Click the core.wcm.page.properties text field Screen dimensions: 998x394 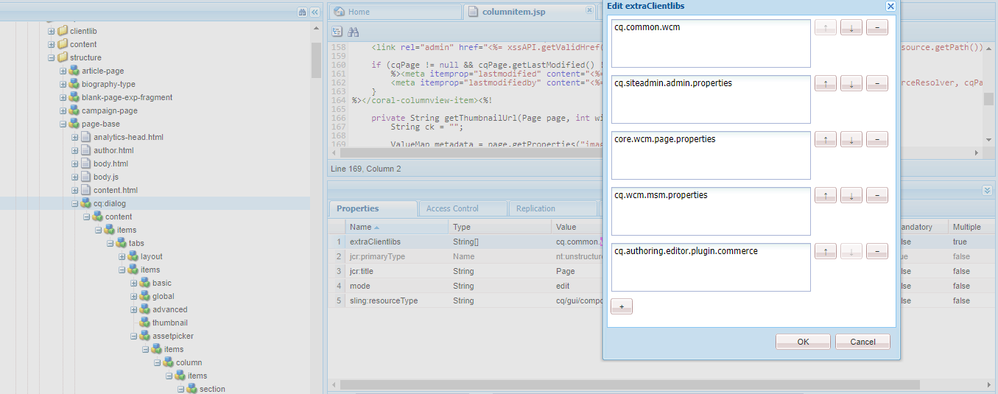pos(710,155)
